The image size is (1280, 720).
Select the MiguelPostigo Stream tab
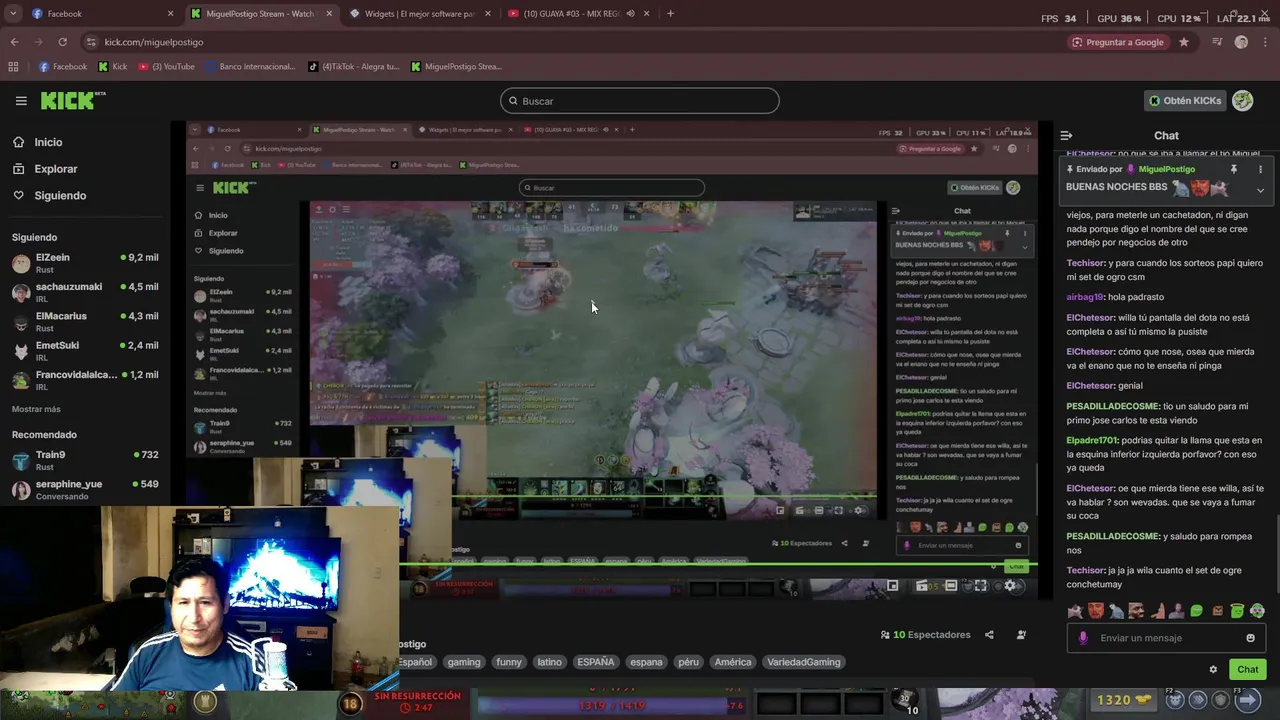coord(261,14)
